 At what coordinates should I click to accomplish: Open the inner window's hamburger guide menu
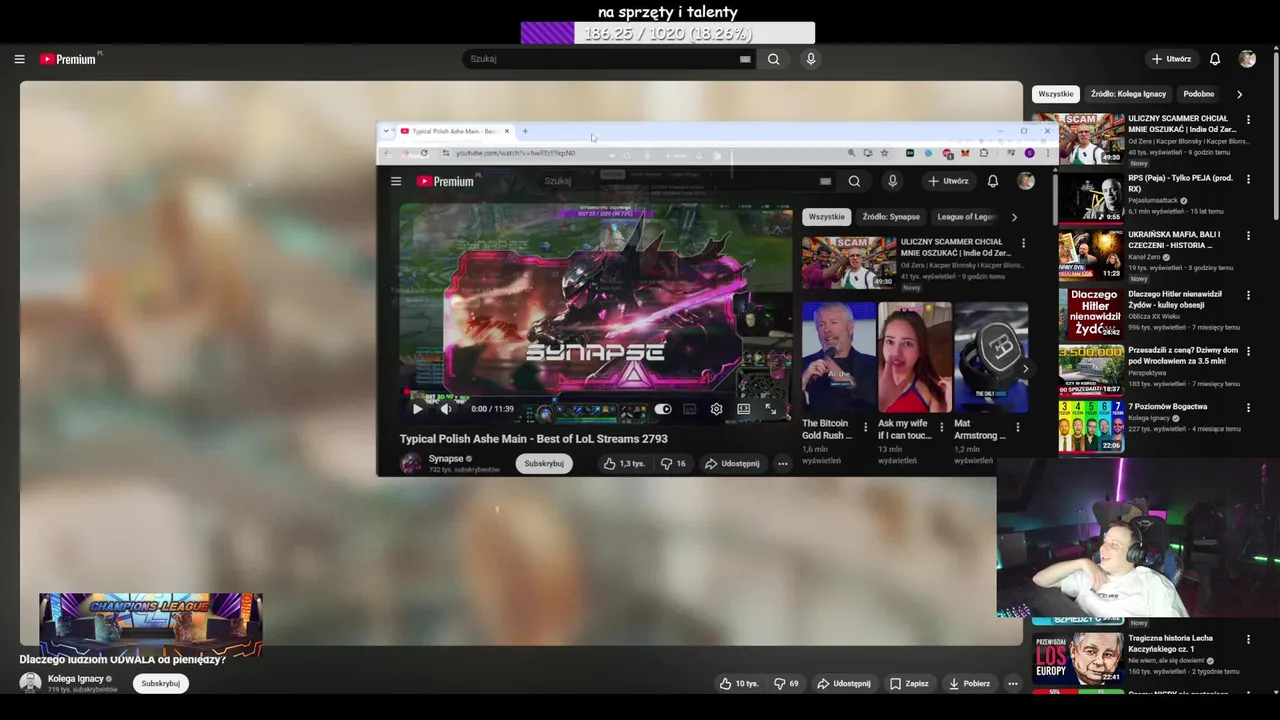pos(396,181)
